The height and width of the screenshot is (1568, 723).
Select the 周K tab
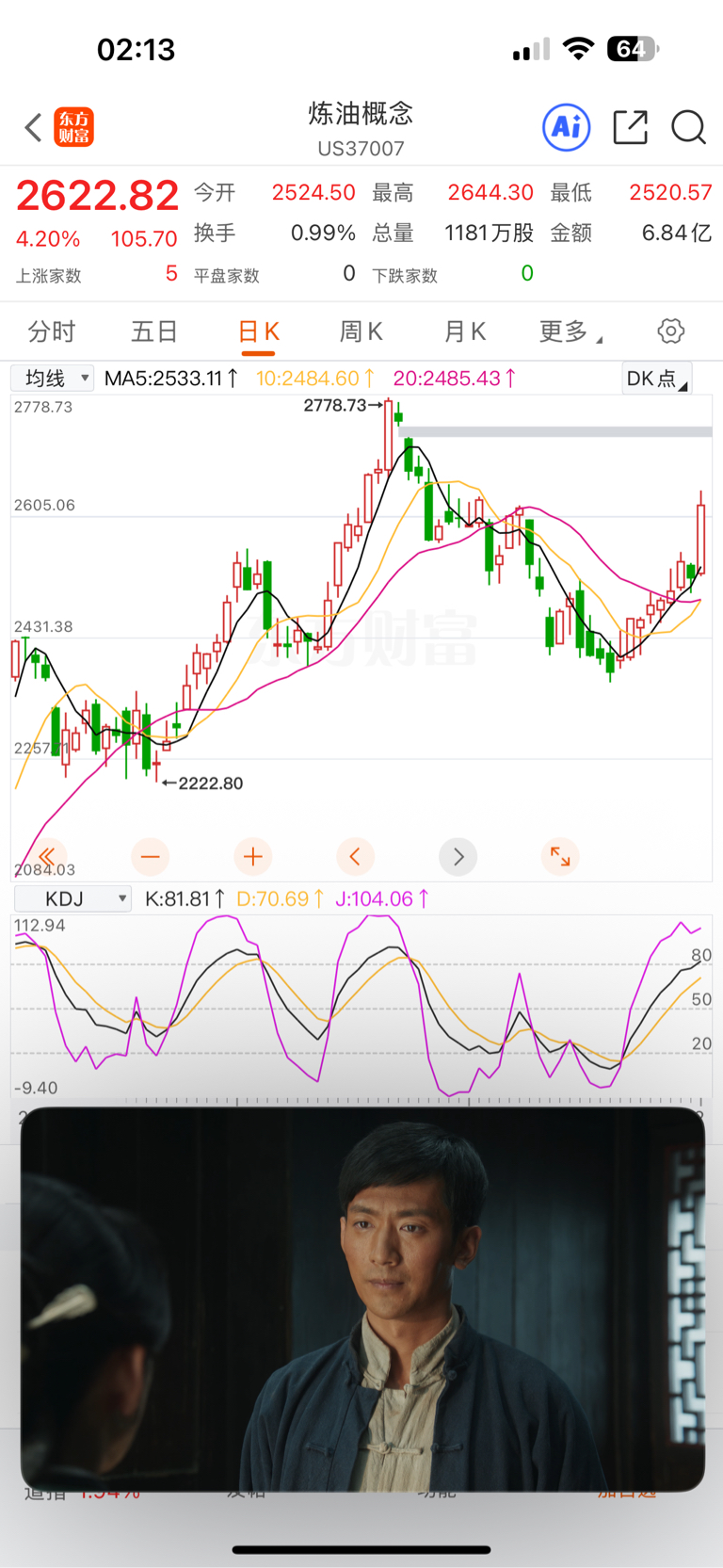pyautogui.click(x=361, y=331)
